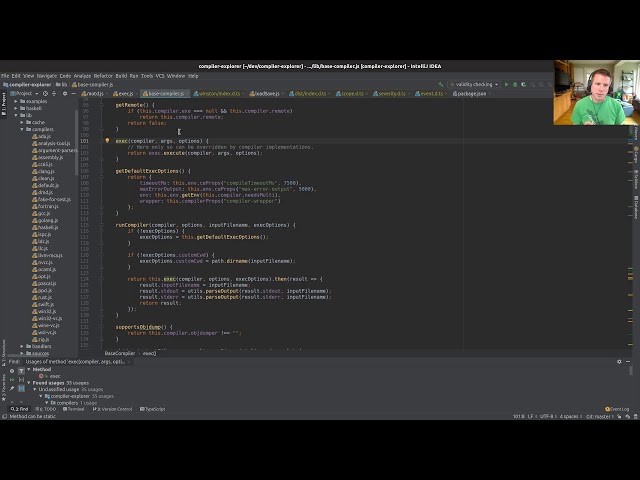Open the Version Control tool window
640x480 pixels.
click(112, 409)
